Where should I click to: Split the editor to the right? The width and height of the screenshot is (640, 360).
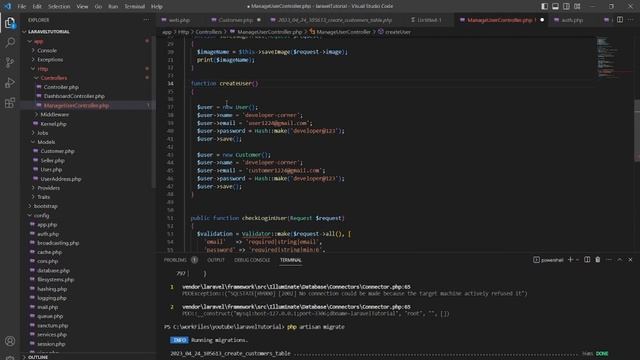(620, 20)
